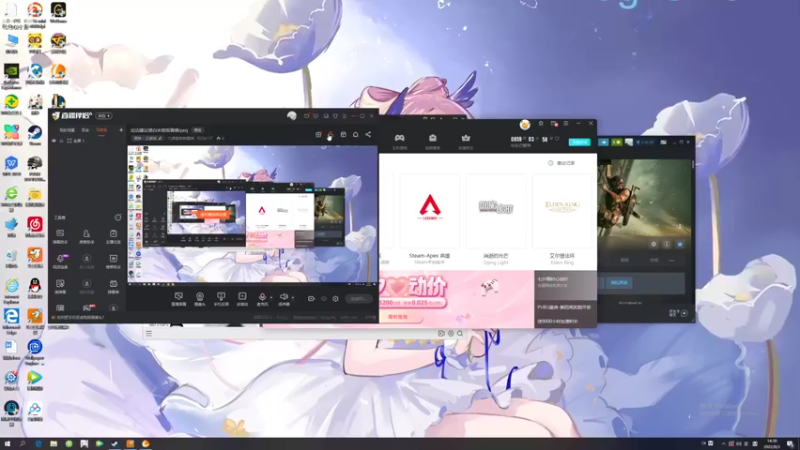The height and width of the screenshot is (450, 800).
Task: Toggle the eye preview icon in bottom toolbar
Action: coord(323,298)
